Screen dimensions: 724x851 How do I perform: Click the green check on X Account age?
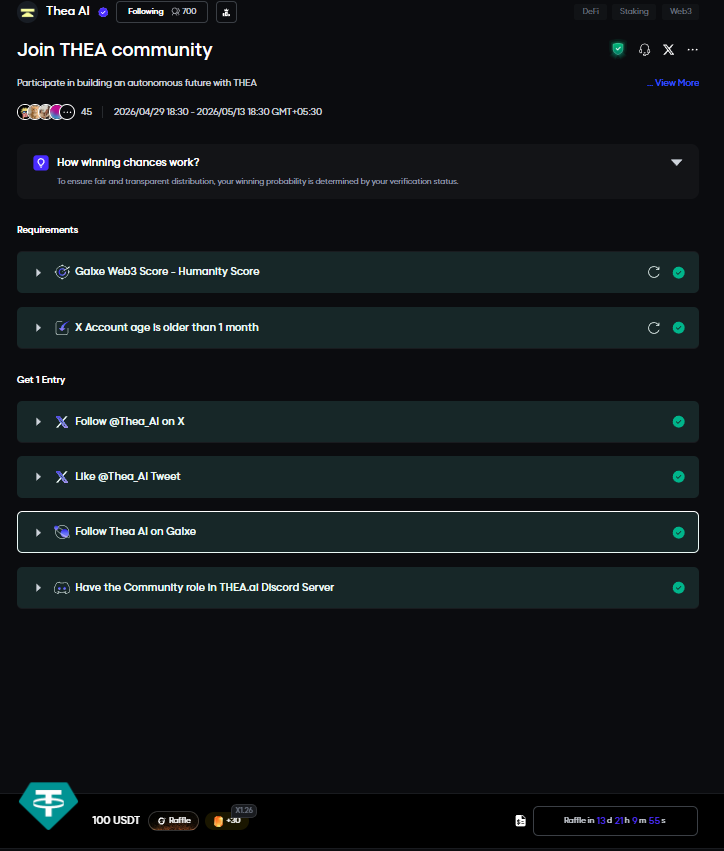point(678,328)
